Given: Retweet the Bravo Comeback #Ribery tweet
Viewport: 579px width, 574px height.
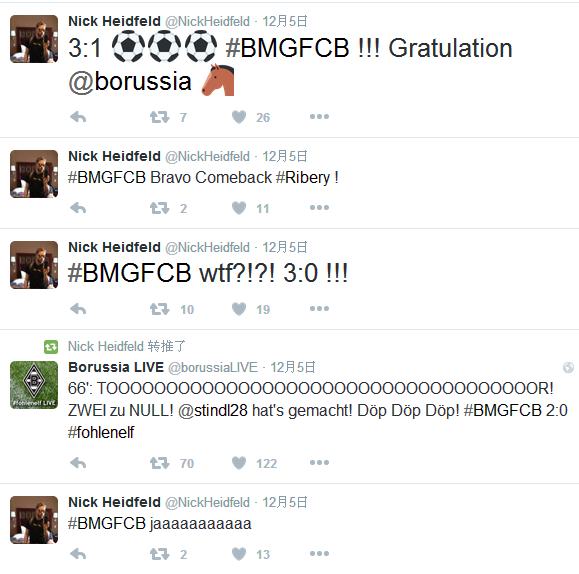Looking at the screenshot, I should pos(160,208).
